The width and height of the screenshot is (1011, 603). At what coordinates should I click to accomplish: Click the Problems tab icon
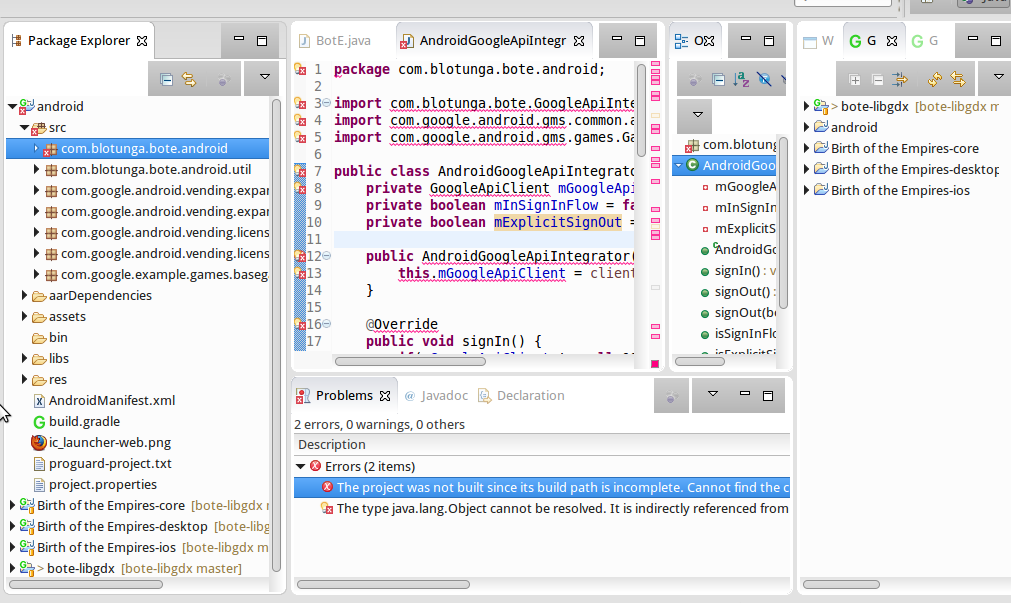coord(303,396)
